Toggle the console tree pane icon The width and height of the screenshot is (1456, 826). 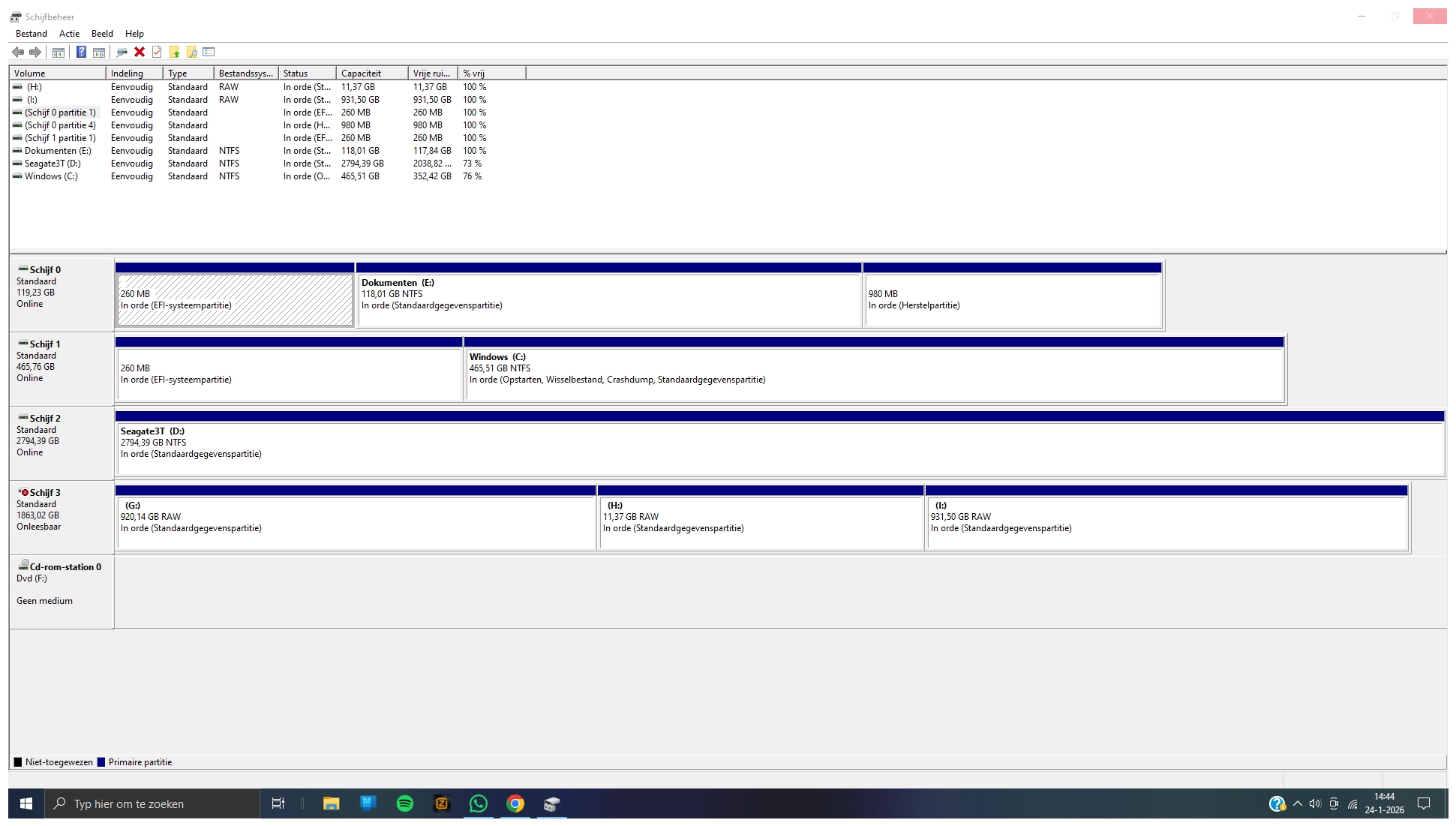pos(58,53)
